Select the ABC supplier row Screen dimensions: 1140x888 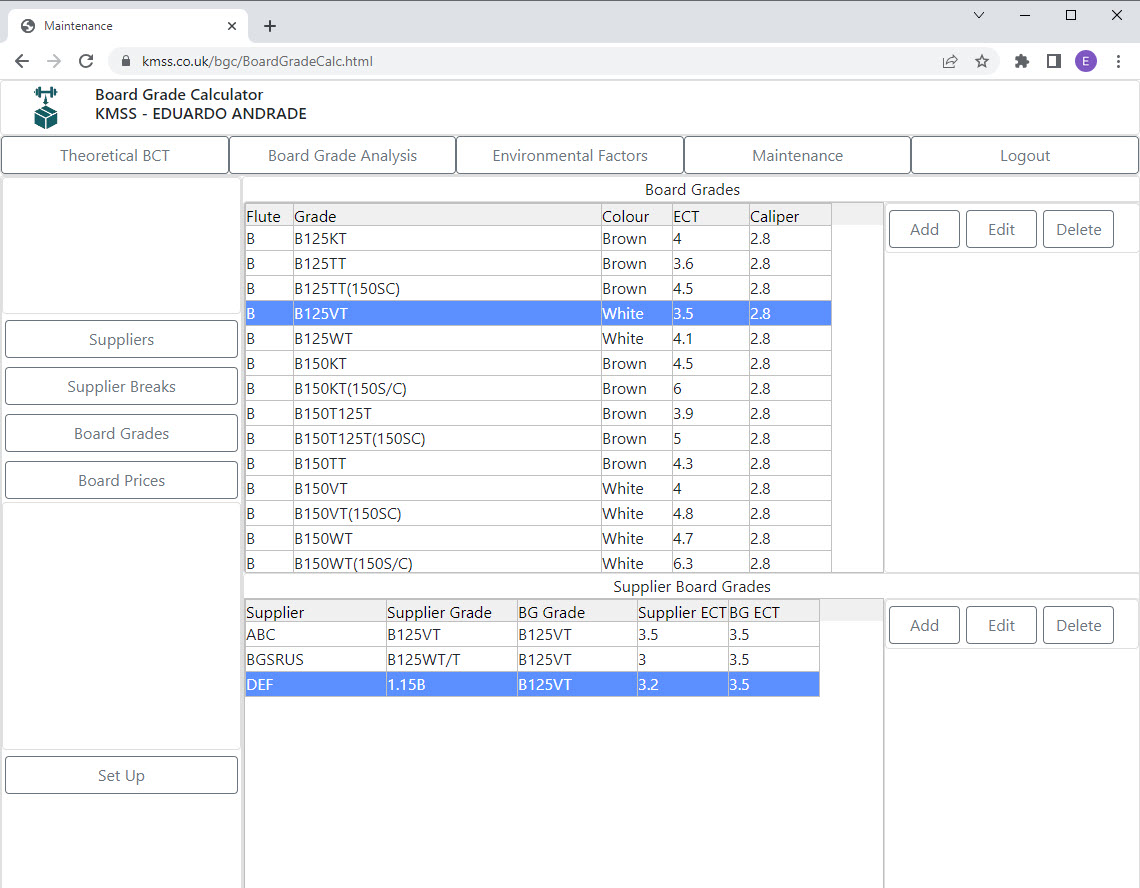[x=532, y=635]
